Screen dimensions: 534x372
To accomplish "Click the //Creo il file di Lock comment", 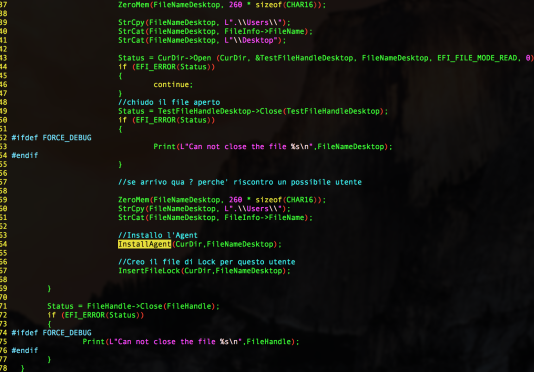I will 207,262.
